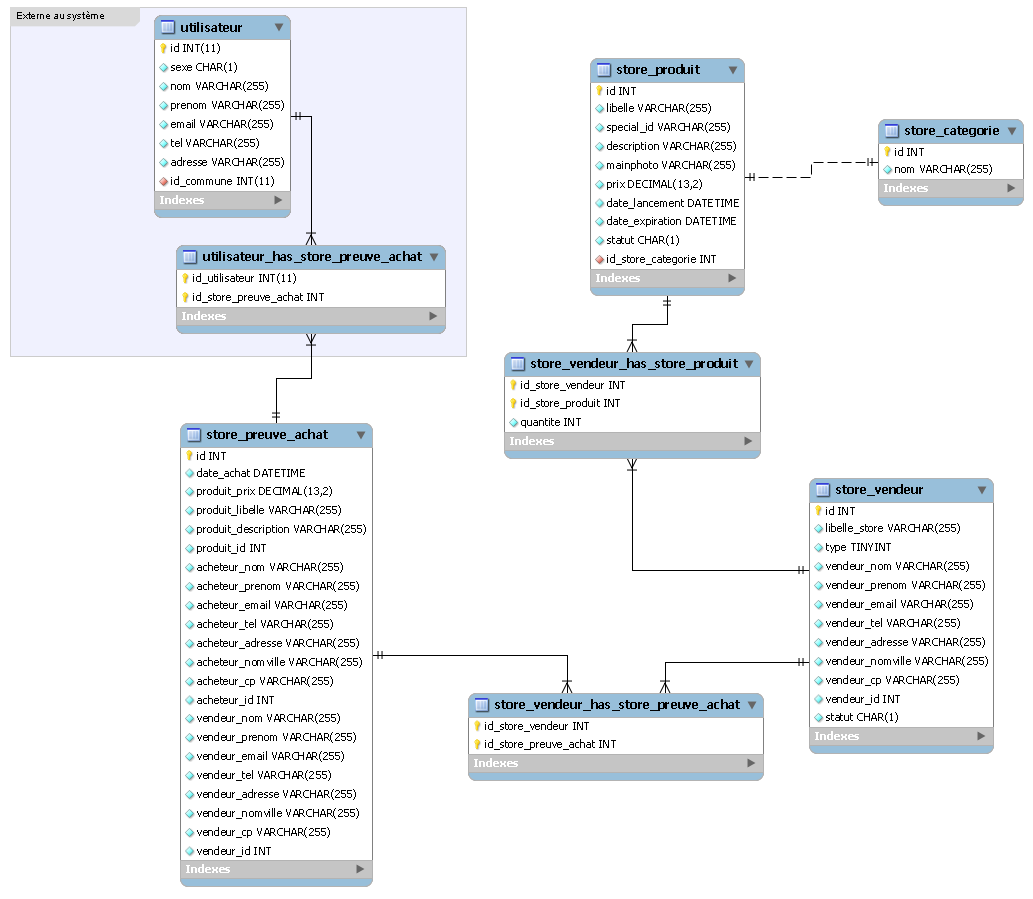1033x899 pixels.
Task: Select acheteur_nomville VARCHAR(255) column
Action: tap(277, 662)
